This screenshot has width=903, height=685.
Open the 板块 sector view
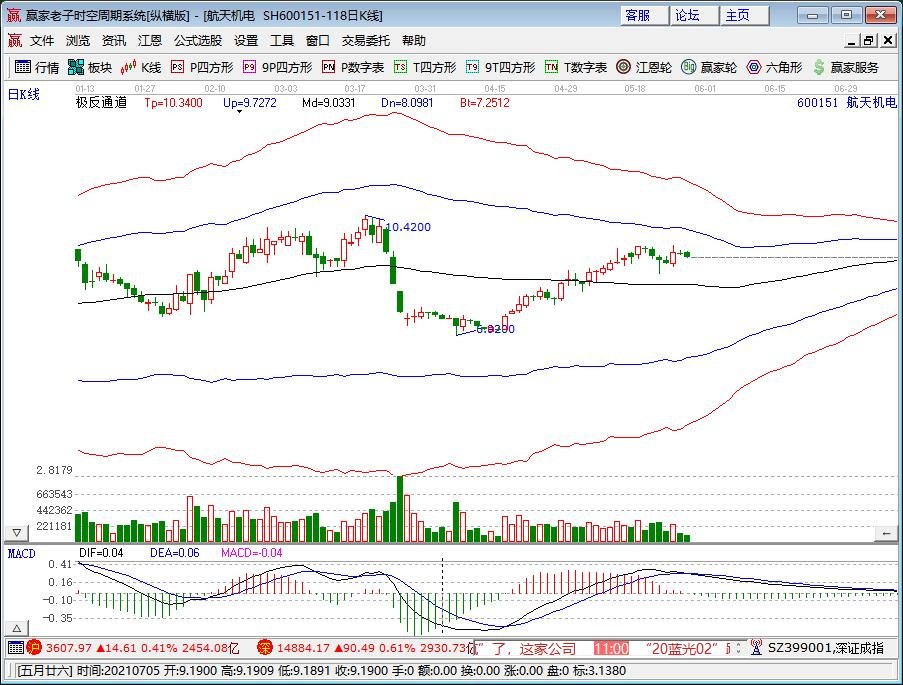click(89, 67)
